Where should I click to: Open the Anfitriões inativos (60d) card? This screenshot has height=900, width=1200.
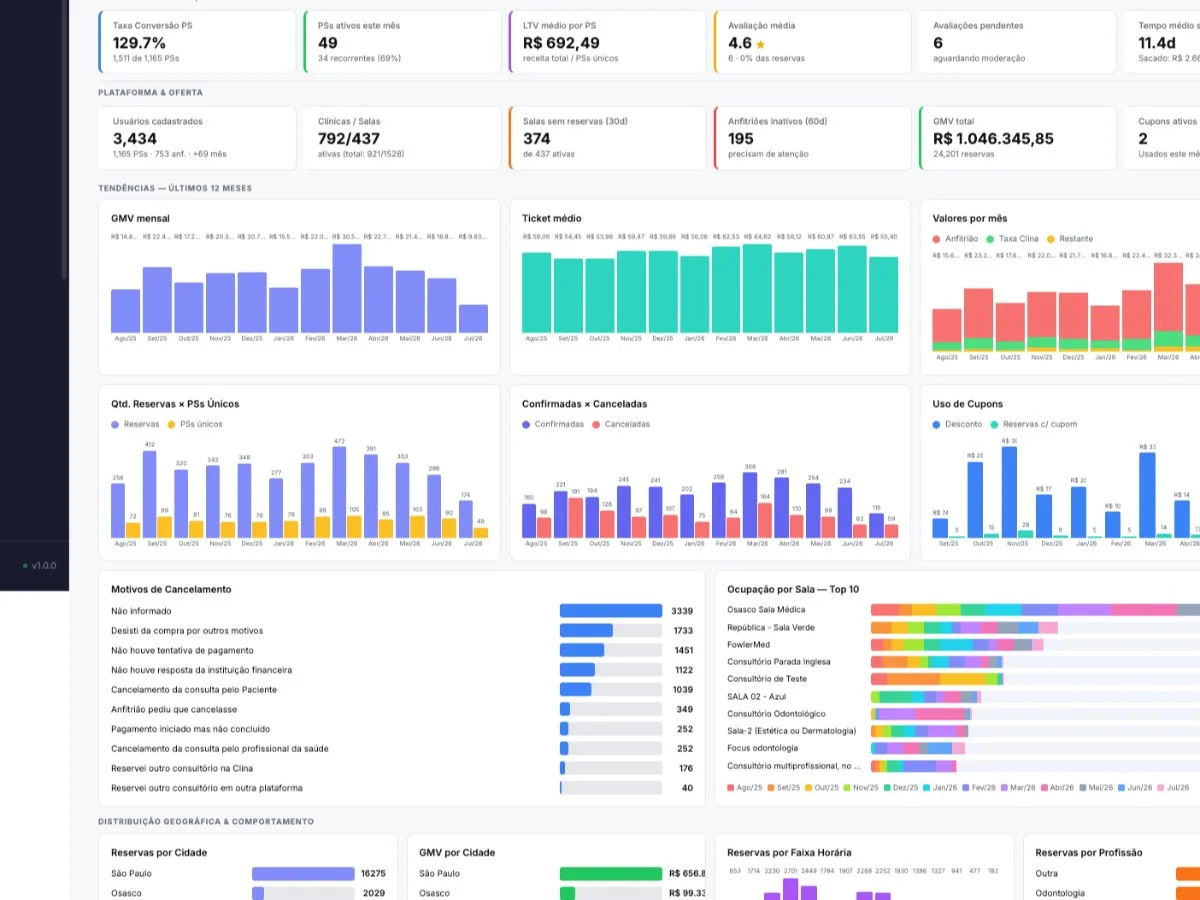point(813,138)
